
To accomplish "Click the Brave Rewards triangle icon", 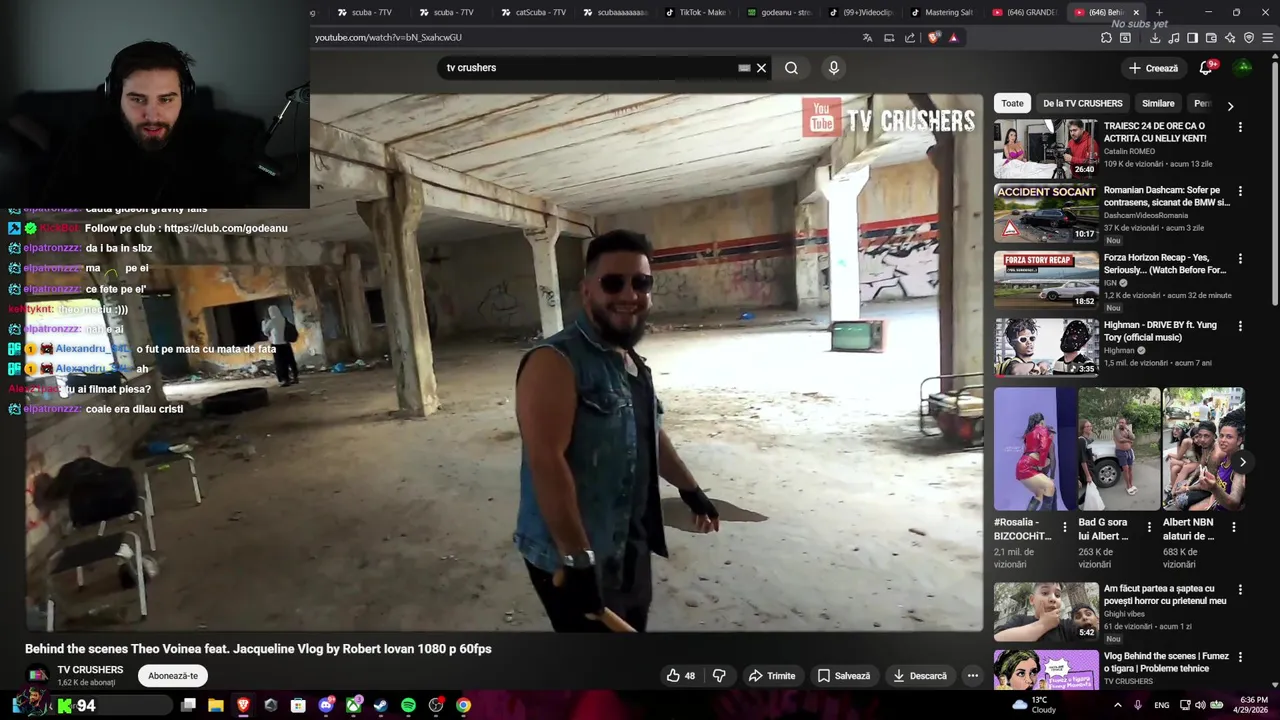I will coord(953,38).
